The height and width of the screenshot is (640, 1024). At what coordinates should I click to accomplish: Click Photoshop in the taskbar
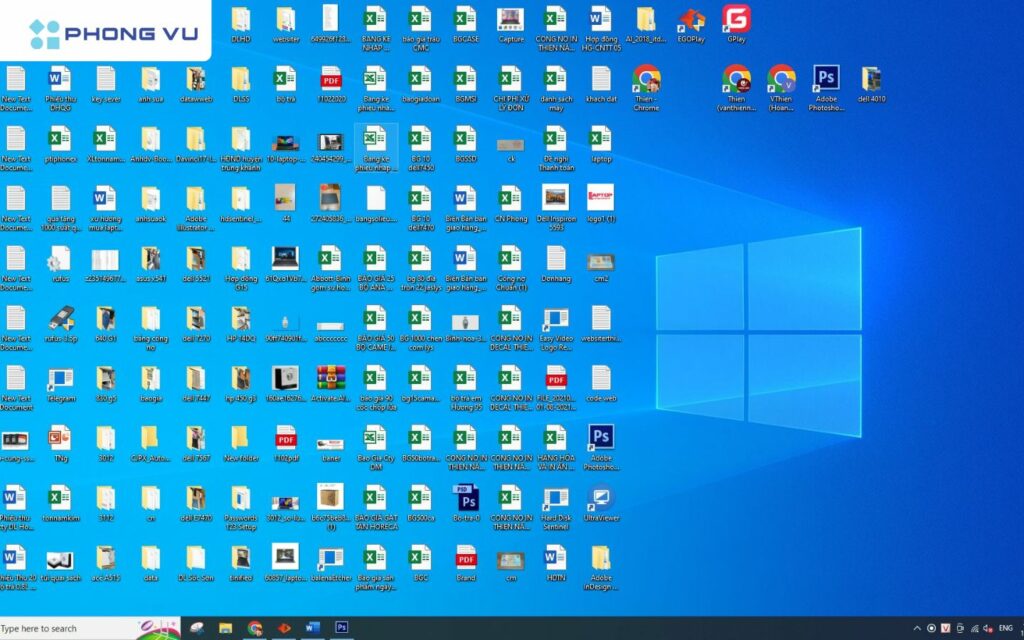(x=342, y=628)
